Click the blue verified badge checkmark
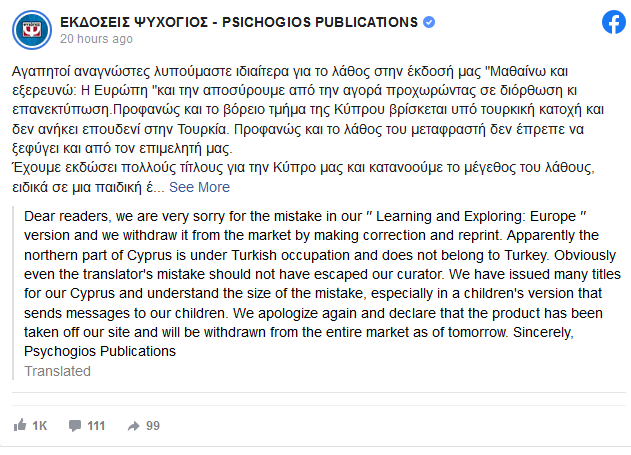Screen dimensions: 631x455 point(429,22)
